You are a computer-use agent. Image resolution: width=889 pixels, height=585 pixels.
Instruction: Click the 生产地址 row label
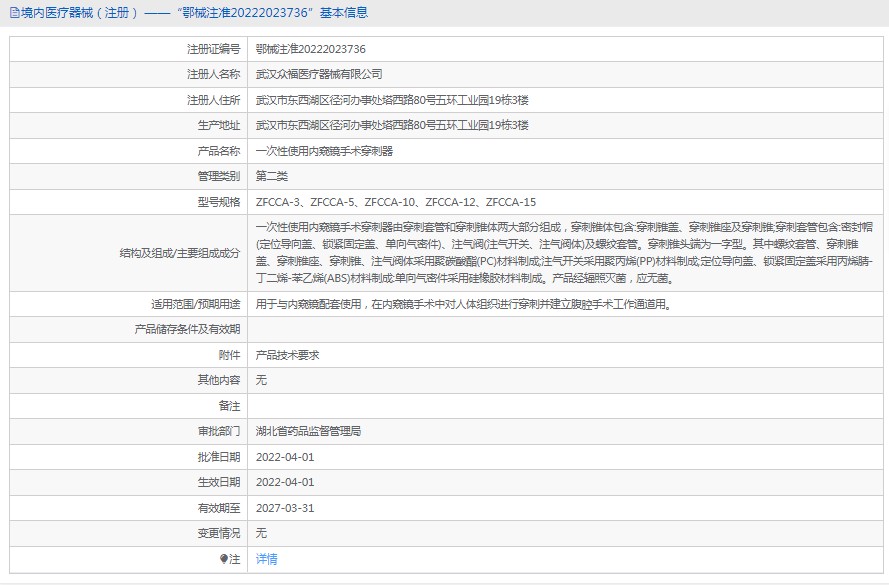click(219, 125)
